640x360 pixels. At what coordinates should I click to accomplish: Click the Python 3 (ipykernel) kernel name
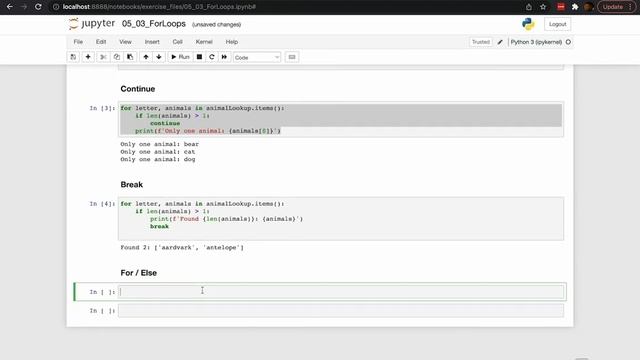pyautogui.click(x=536, y=42)
